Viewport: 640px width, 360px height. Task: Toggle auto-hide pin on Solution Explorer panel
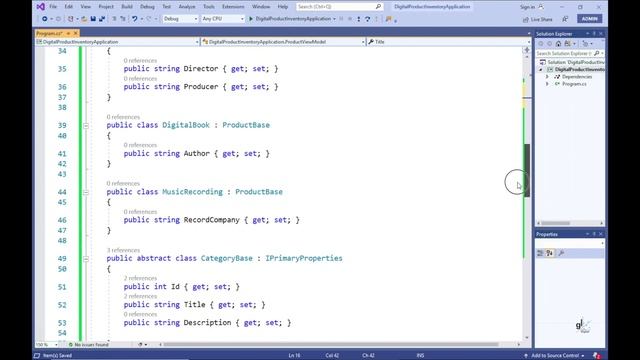(594, 33)
